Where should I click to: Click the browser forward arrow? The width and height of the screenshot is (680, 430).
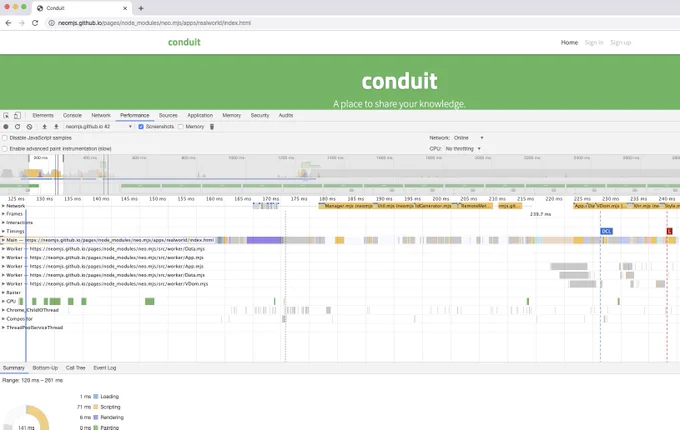[x=22, y=23]
